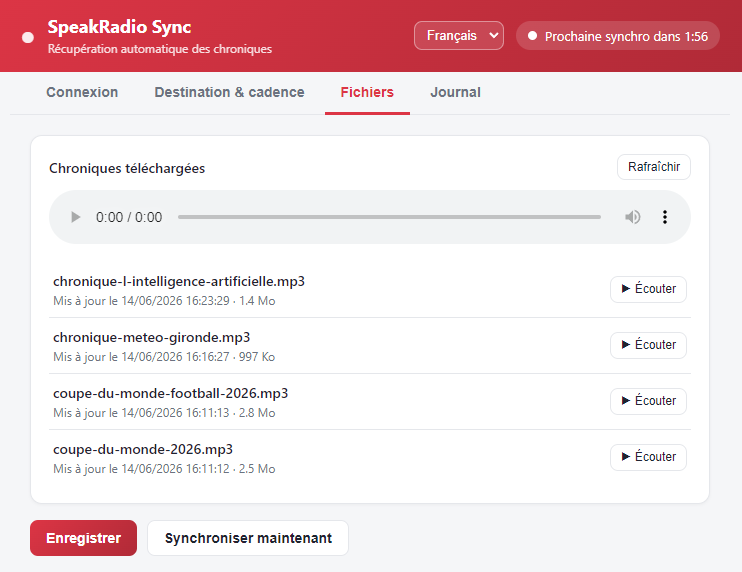The width and height of the screenshot is (742, 572).
Task: Play coupe-du-monde-football-2026.mp3 with Écouter
Action: (x=648, y=401)
